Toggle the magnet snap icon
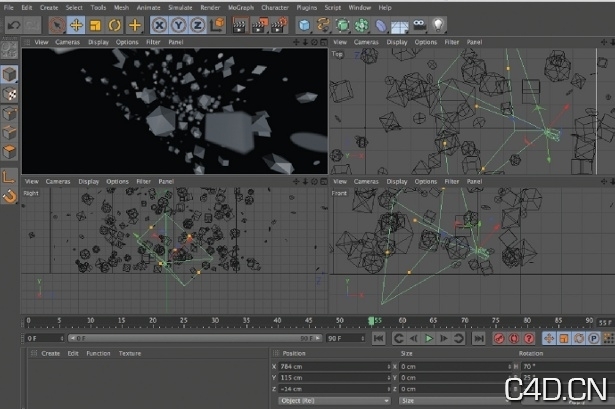The width and height of the screenshot is (615, 409). pyautogui.click(x=9, y=196)
